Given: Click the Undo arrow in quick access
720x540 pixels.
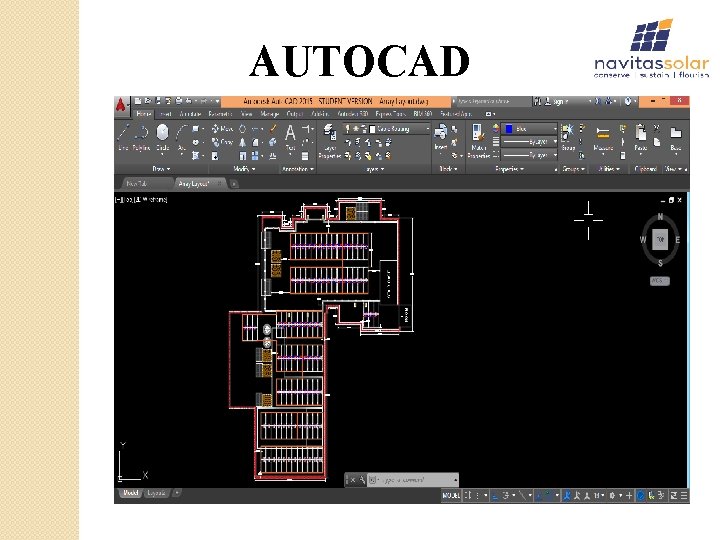Looking at the screenshot, I should pos(190,101).
